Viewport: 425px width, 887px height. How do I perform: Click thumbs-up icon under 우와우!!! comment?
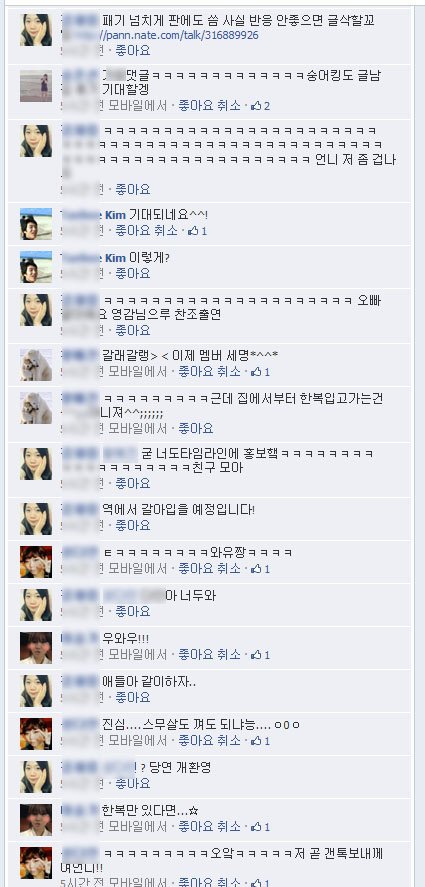click(x=256, y=655)
